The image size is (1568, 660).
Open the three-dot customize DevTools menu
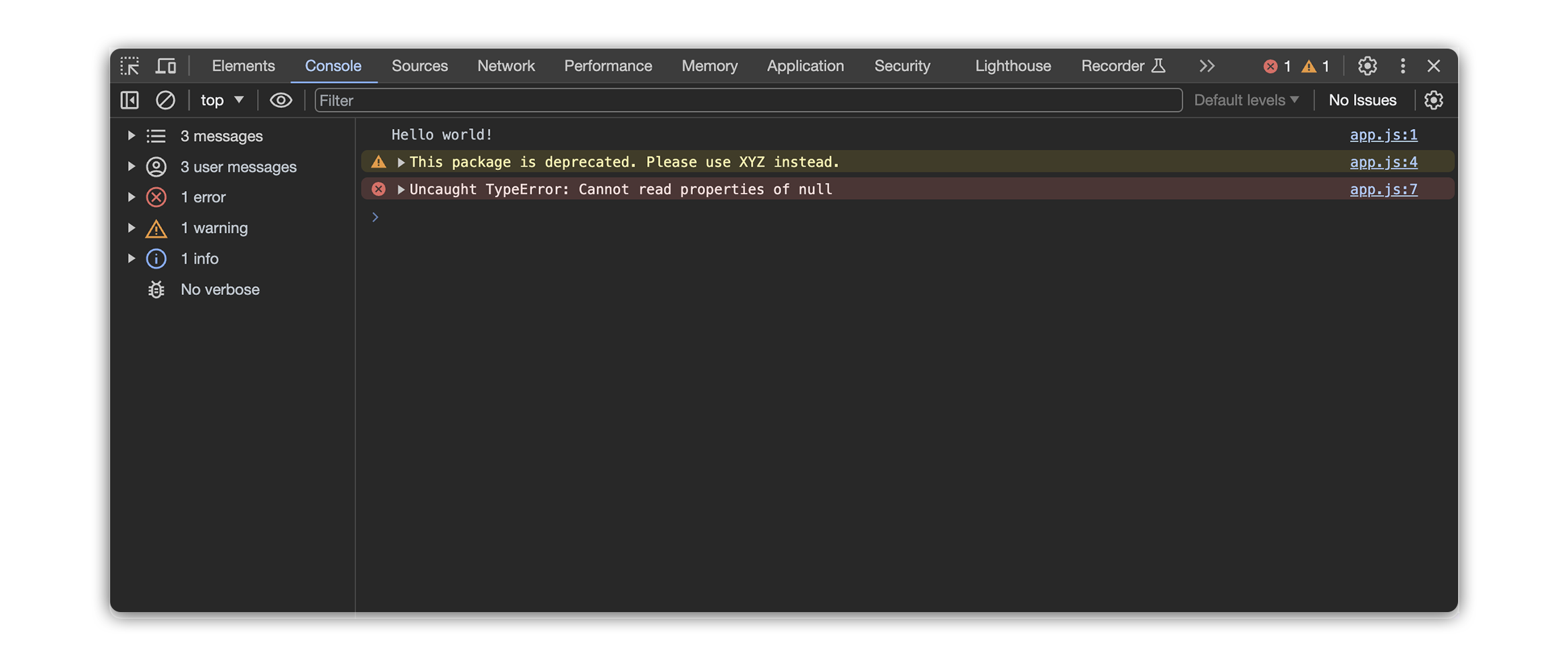coord(1403,66)
